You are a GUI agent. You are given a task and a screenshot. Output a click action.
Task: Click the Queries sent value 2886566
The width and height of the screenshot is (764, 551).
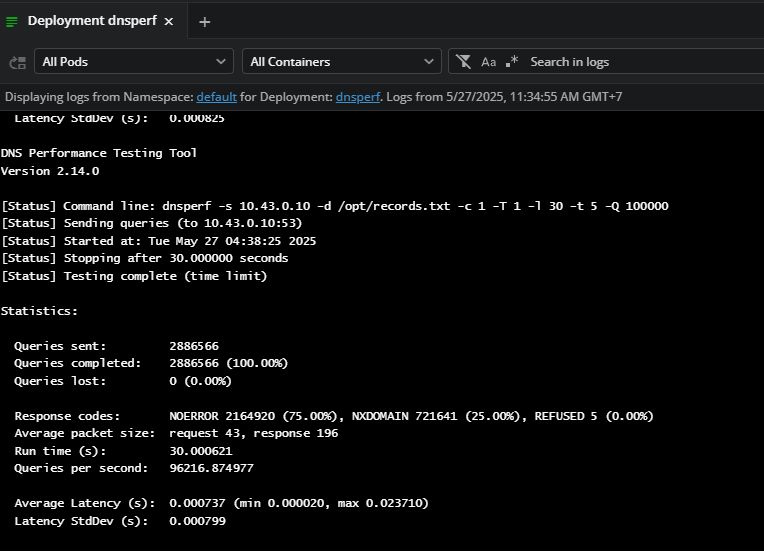[194, 346]
